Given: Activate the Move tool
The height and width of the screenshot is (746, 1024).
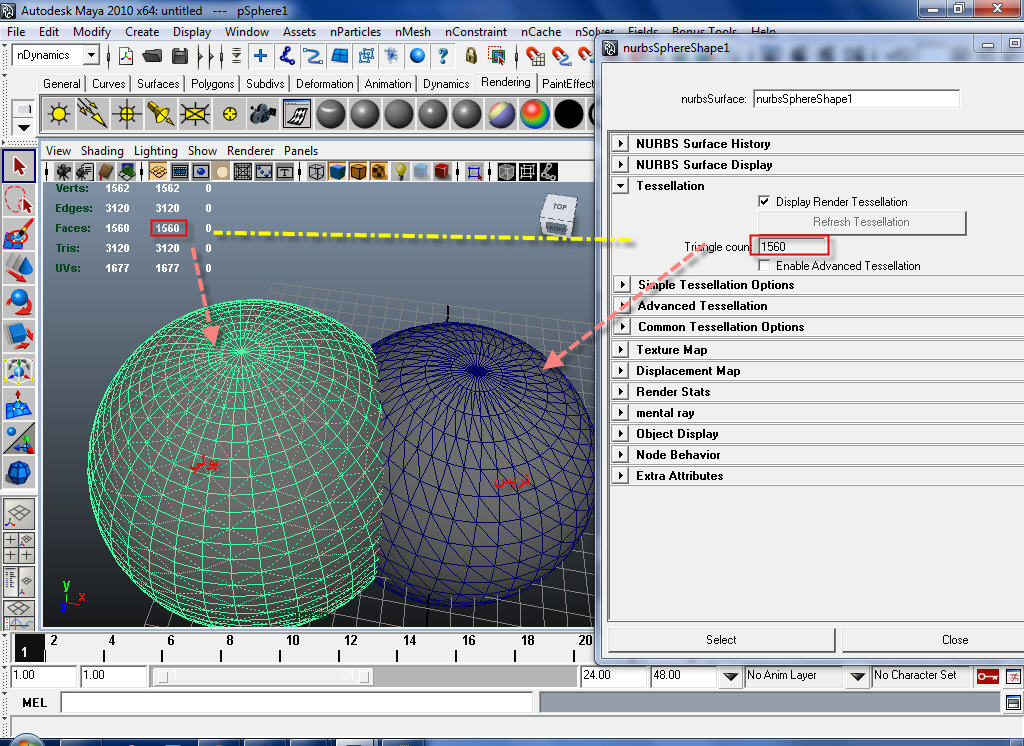Looking at the screenshot, I should click(19, 268).
